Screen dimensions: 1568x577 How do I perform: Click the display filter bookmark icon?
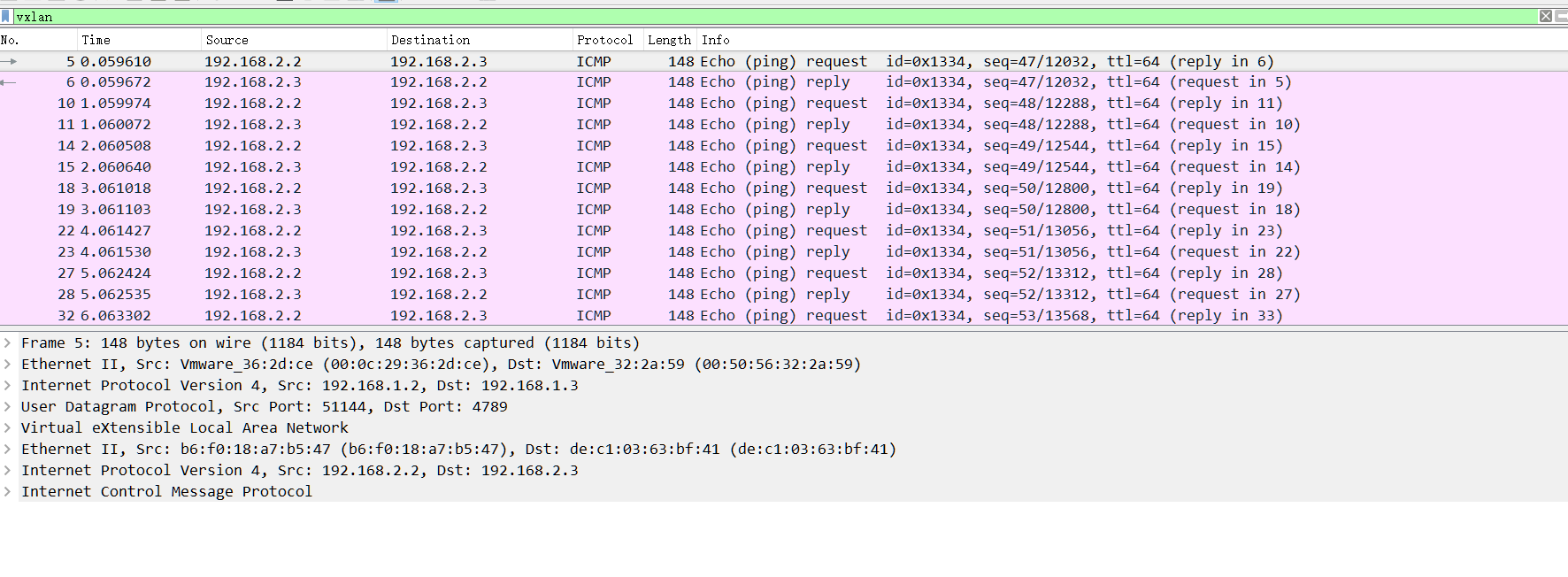pyautogui.click(x=6, y=17)
